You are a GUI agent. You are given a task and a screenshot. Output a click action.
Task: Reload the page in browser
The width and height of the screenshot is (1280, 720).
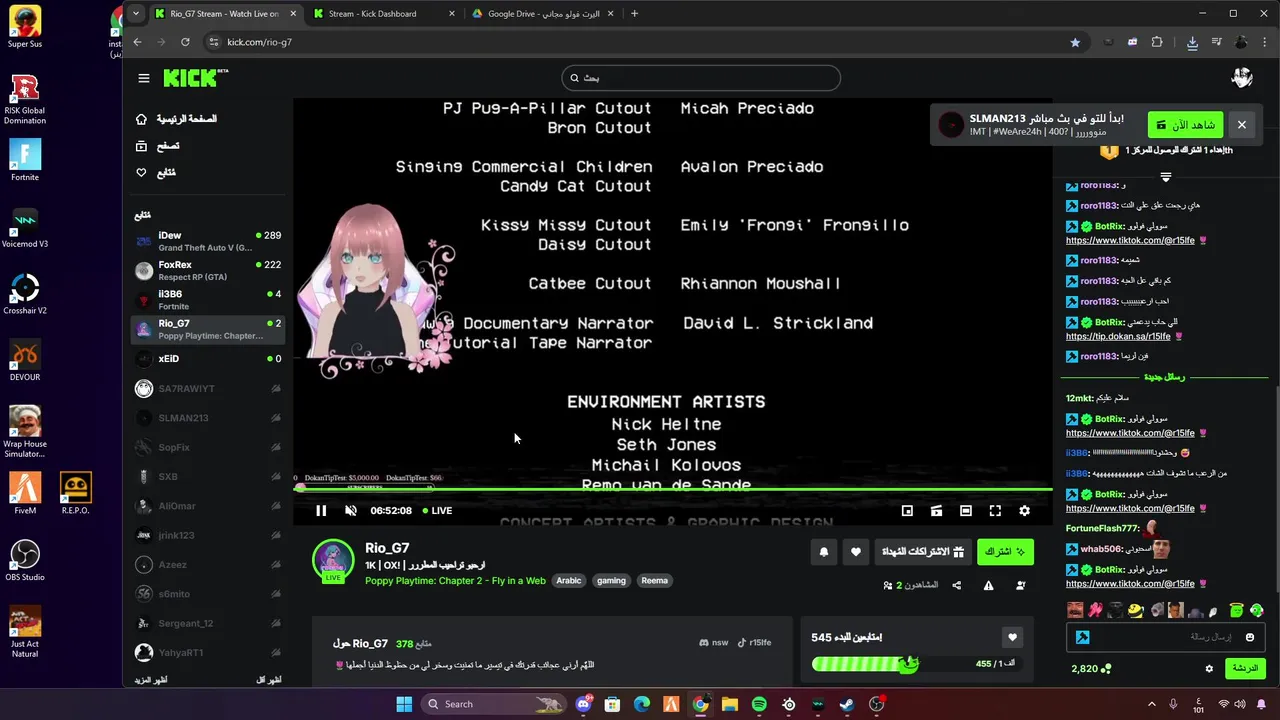click(185, 42)
